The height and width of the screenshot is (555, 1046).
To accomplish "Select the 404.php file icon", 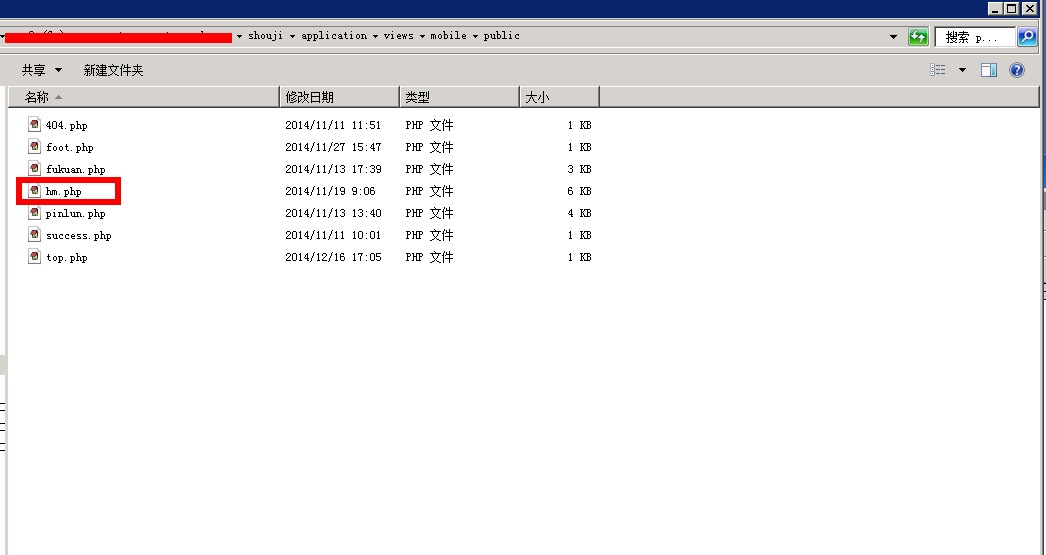I will (x=35, y=125).
